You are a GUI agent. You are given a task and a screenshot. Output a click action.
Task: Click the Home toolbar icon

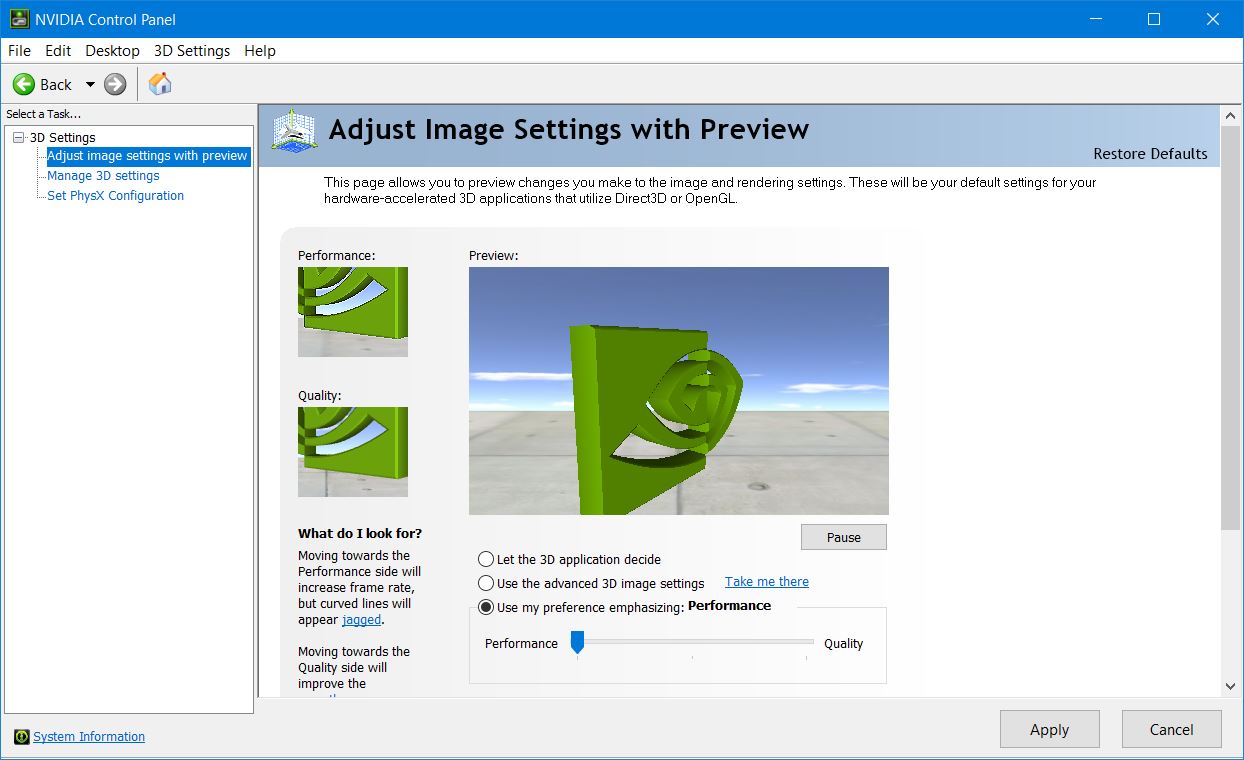tap(158, 84)
